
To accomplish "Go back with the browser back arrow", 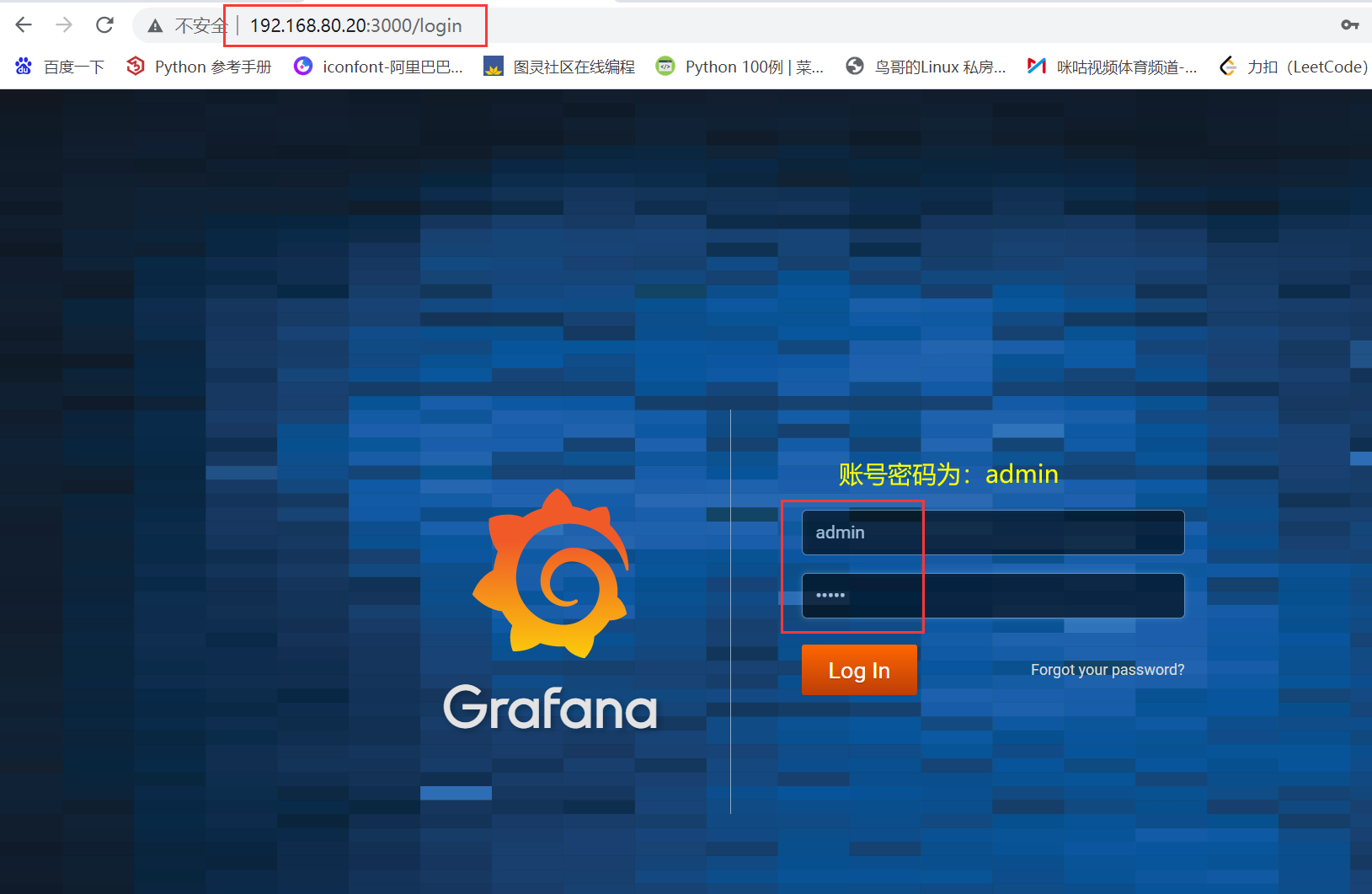I will pyautogui.click(x=24, y=25).
